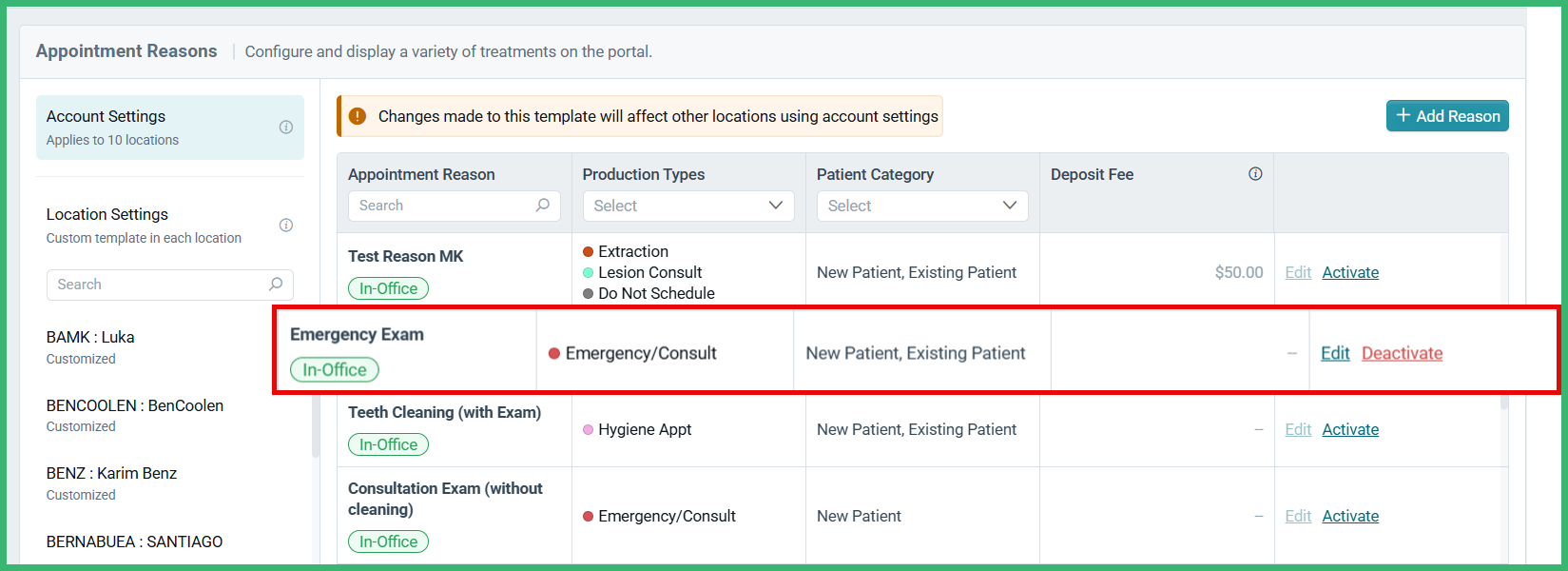Toggle the In-Office badge on Test Reason MK

point(388,286)
